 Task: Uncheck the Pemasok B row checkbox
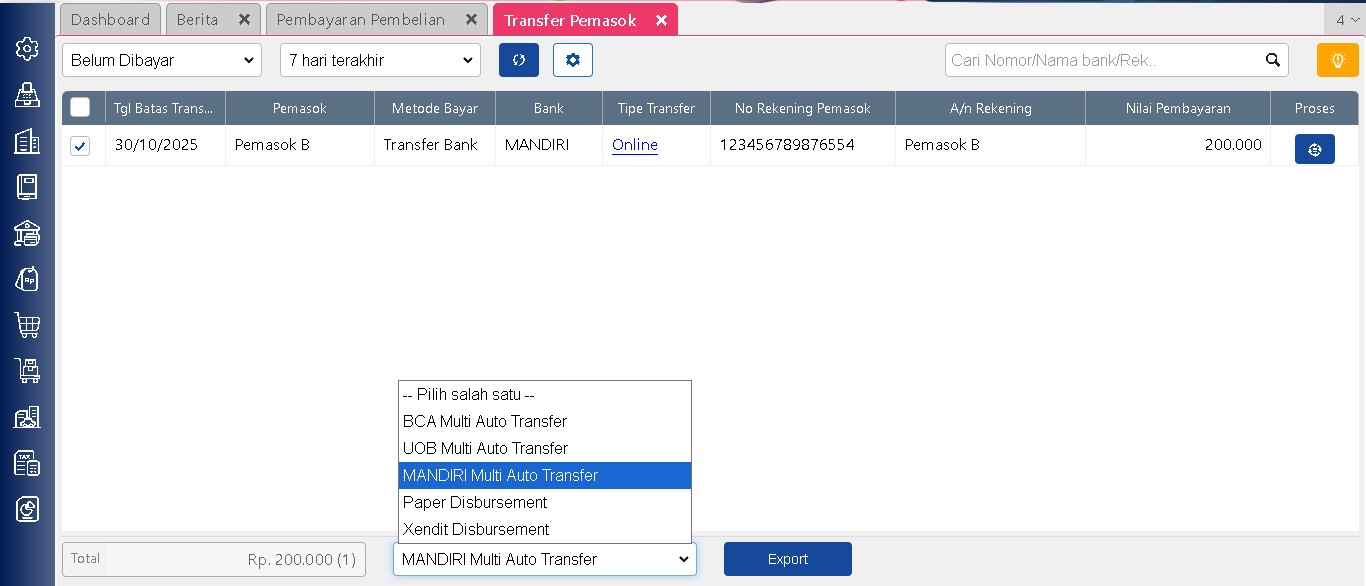(80, 146)
